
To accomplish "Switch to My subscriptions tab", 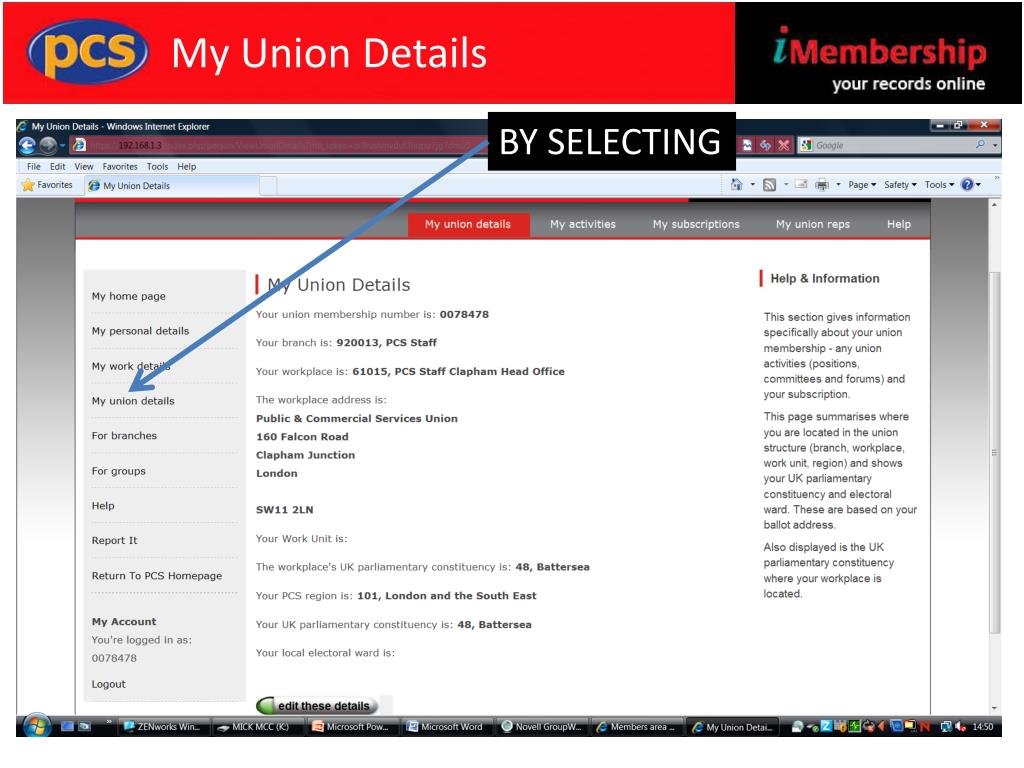I will click(696, 224).
